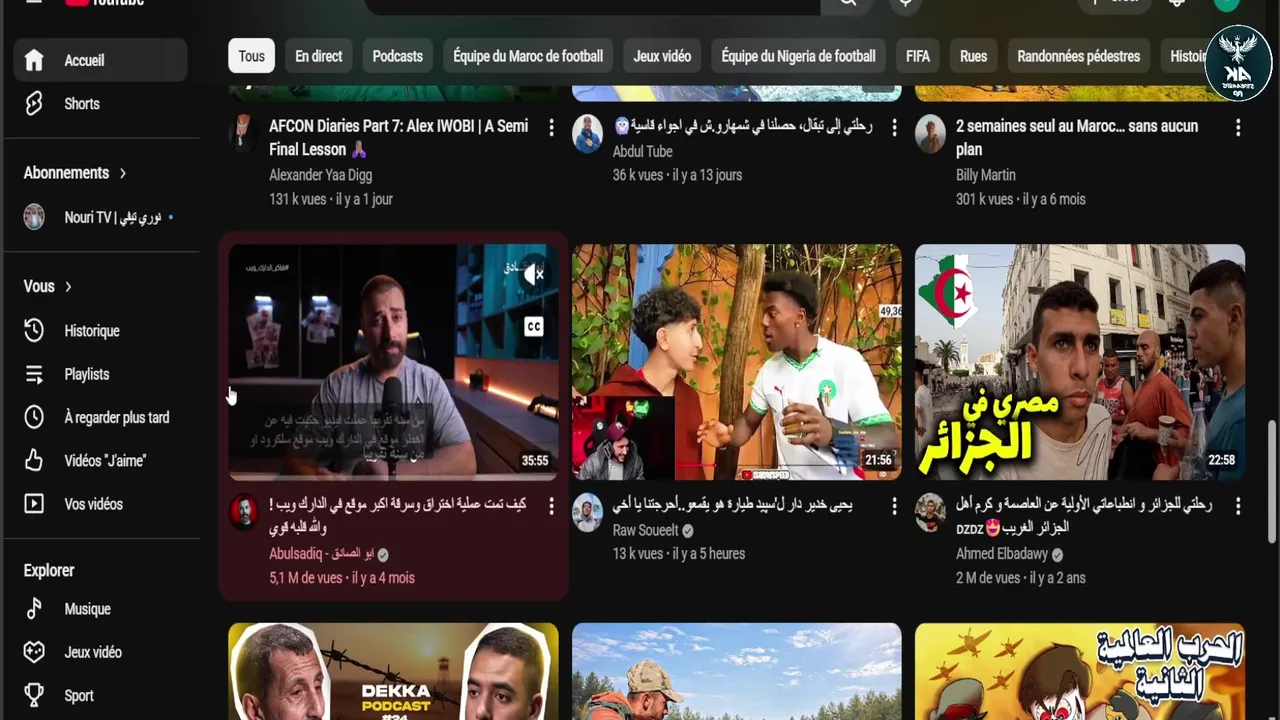
Task: Open Sport trophy icon in sidebar
Action: click(x=34, y=695)
